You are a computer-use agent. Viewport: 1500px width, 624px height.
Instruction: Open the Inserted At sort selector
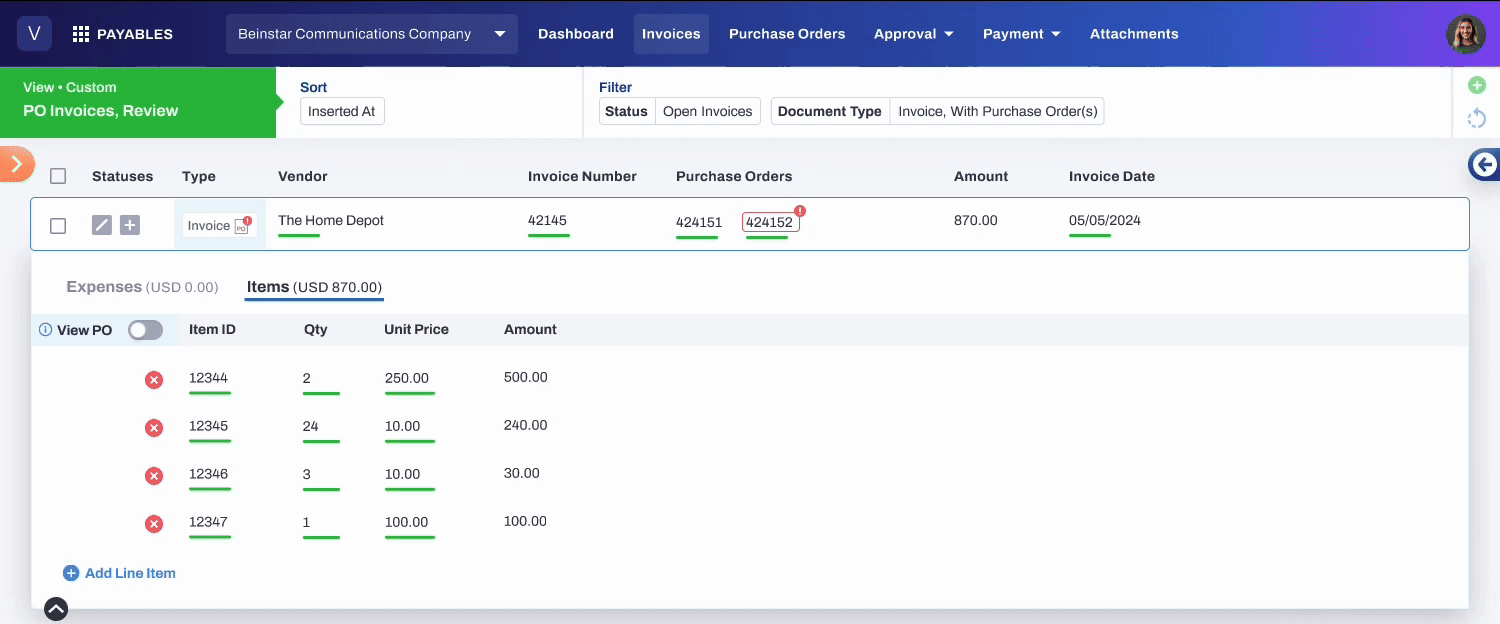(342, 111)
